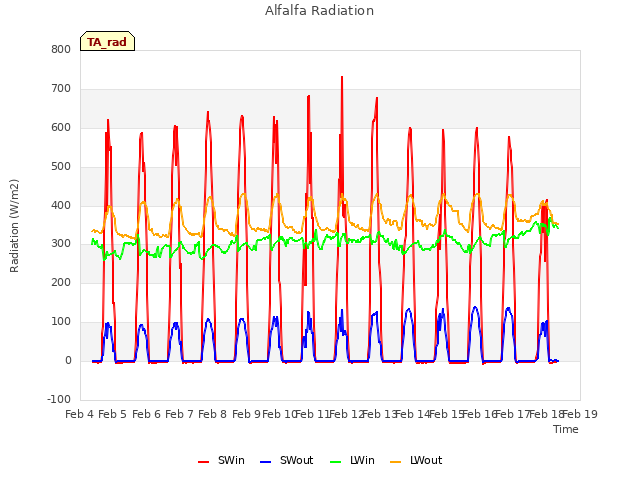Viewport: 640px width, 480px height.
Task: Click the 500 y-axis tick label
Action: tap(61, 167)
